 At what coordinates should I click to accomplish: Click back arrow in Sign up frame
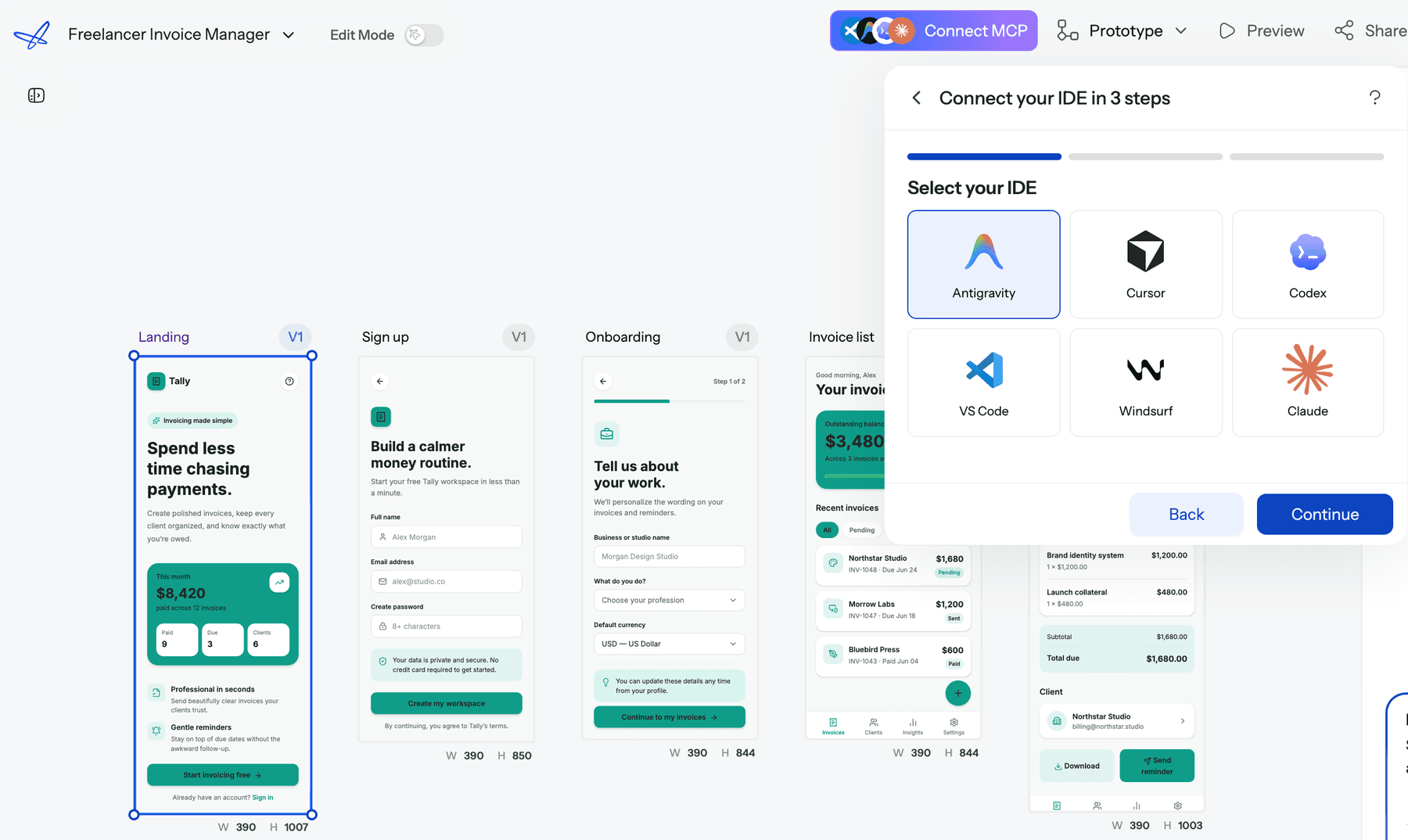380,381
